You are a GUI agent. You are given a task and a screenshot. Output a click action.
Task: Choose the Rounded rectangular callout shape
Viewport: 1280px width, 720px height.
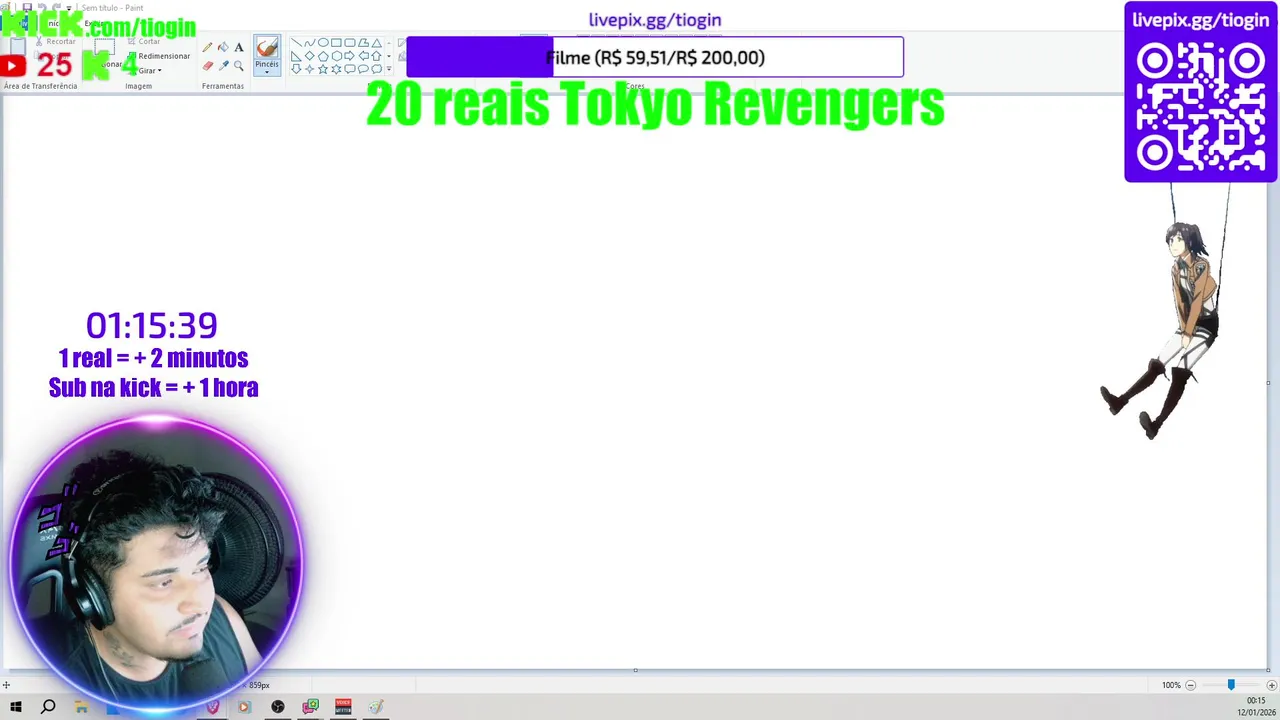click(x=350, y=69)
